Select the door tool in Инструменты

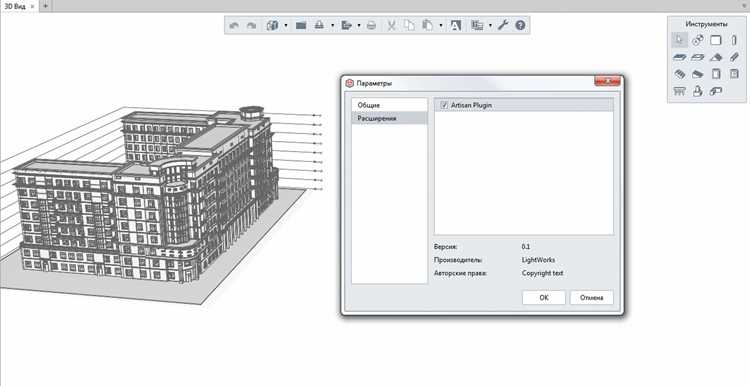point(716,74)
